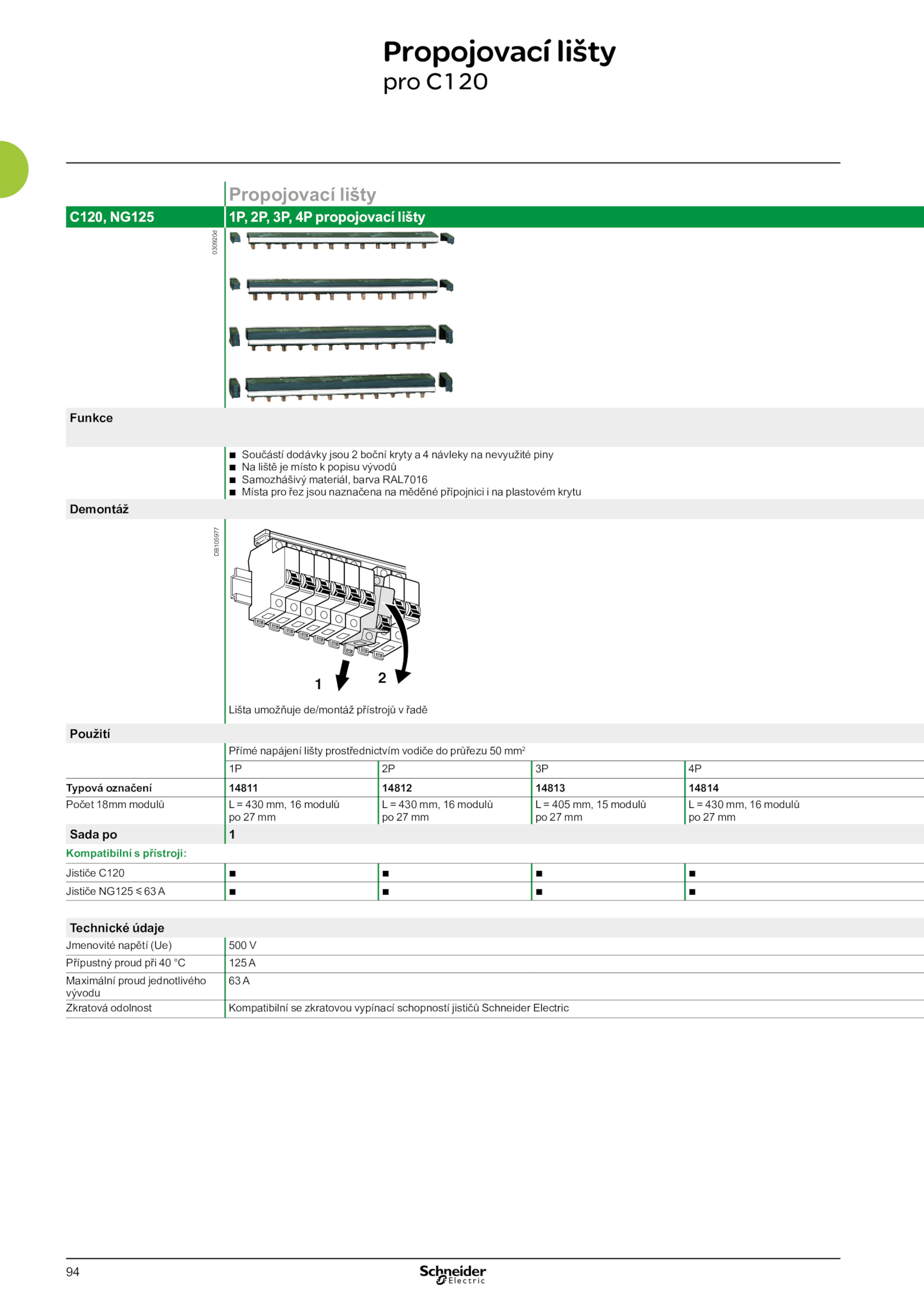The width and height of the screenshot is (924, 1307).
Task: Click the '4P' column header
Action: [695, 769]
